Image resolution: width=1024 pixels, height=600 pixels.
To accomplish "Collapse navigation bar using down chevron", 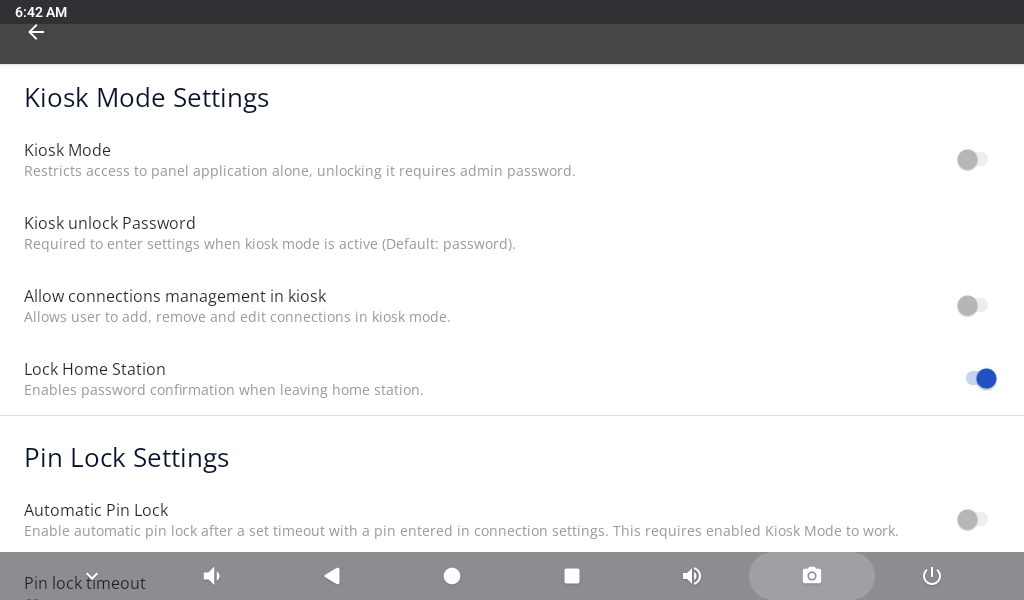I will point(92,576).
